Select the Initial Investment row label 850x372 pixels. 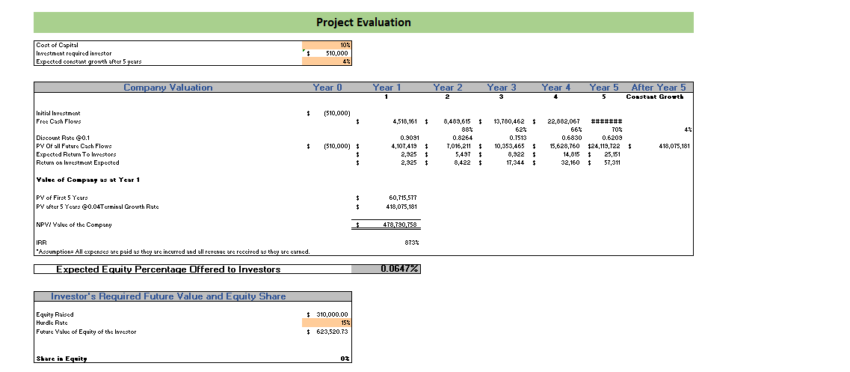click(58, 113)
